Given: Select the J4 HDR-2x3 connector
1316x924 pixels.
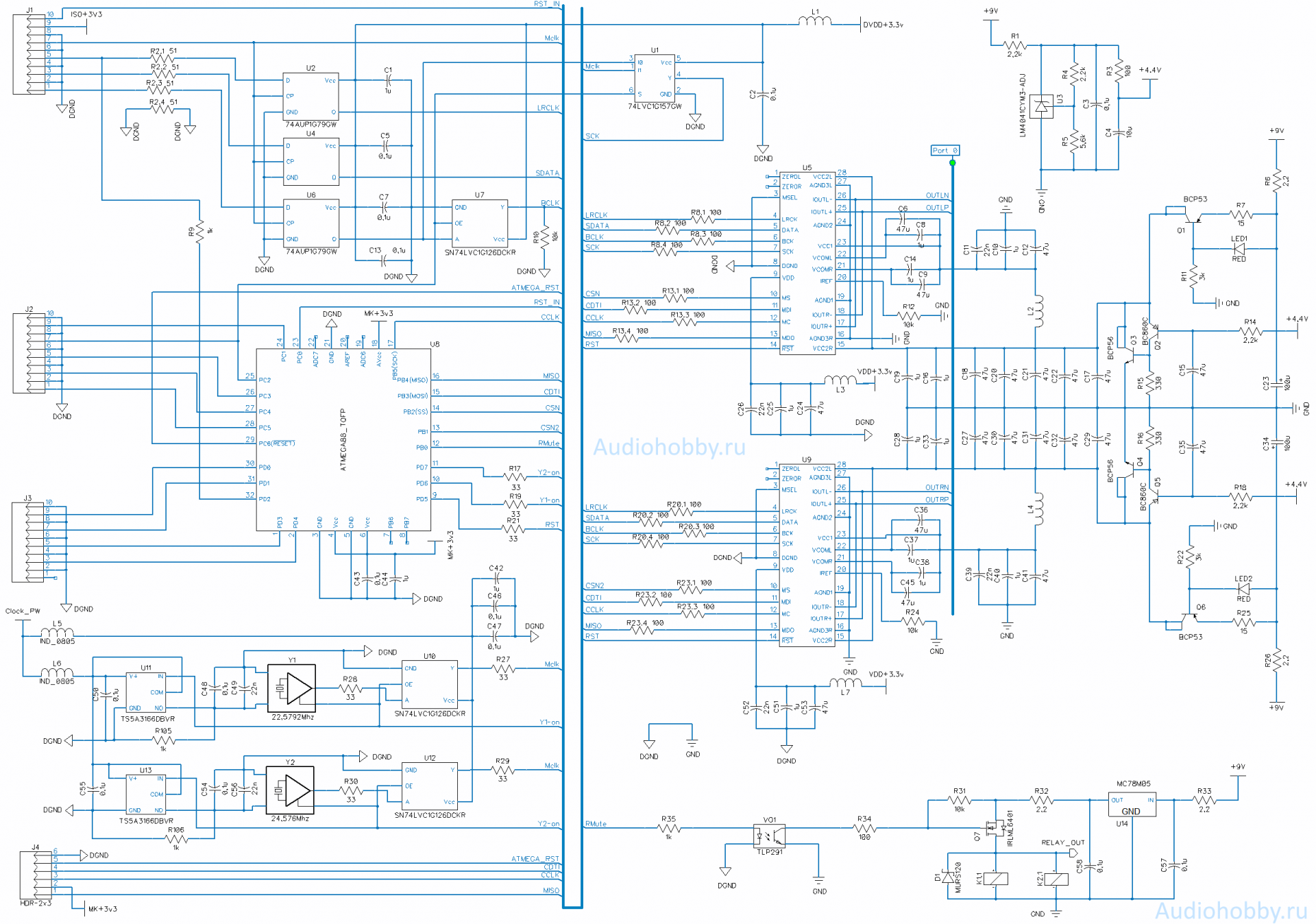Looking at the screenshot, I should [x=36, y=875].
